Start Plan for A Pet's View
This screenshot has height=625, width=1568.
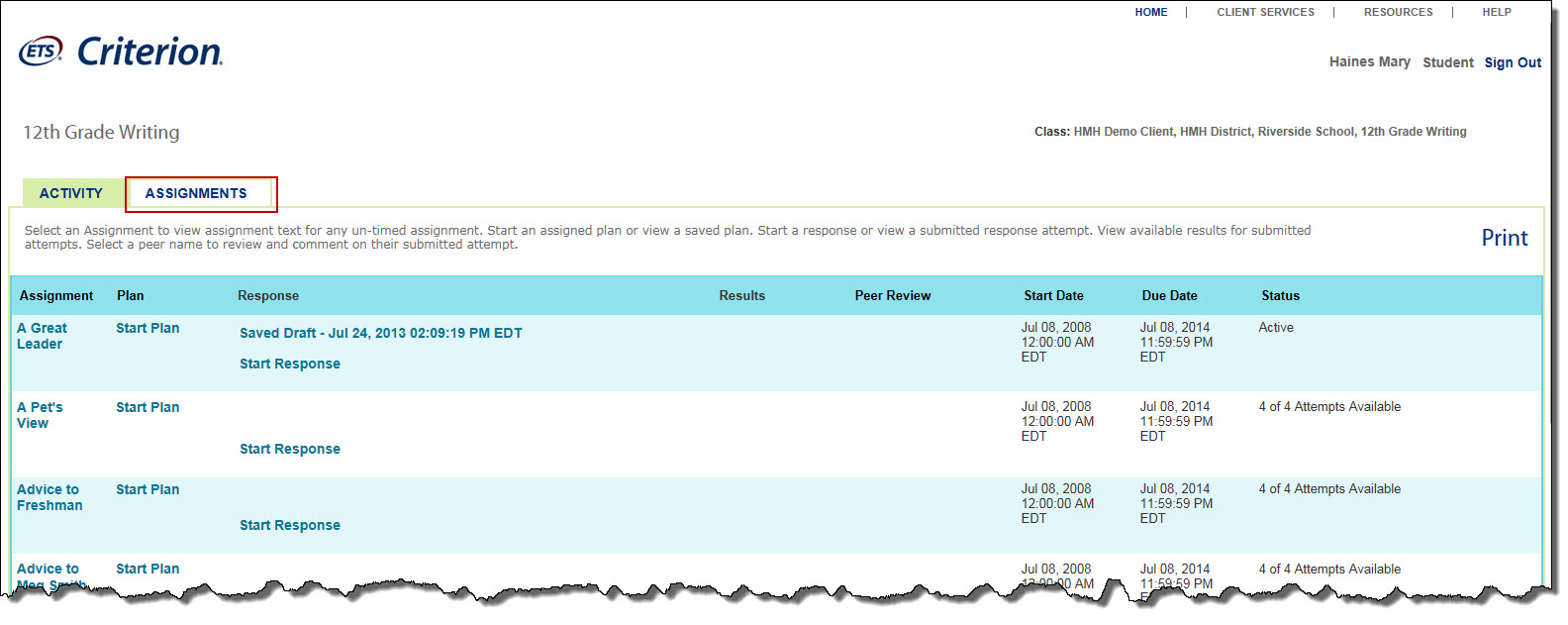[x=147, y=407]
